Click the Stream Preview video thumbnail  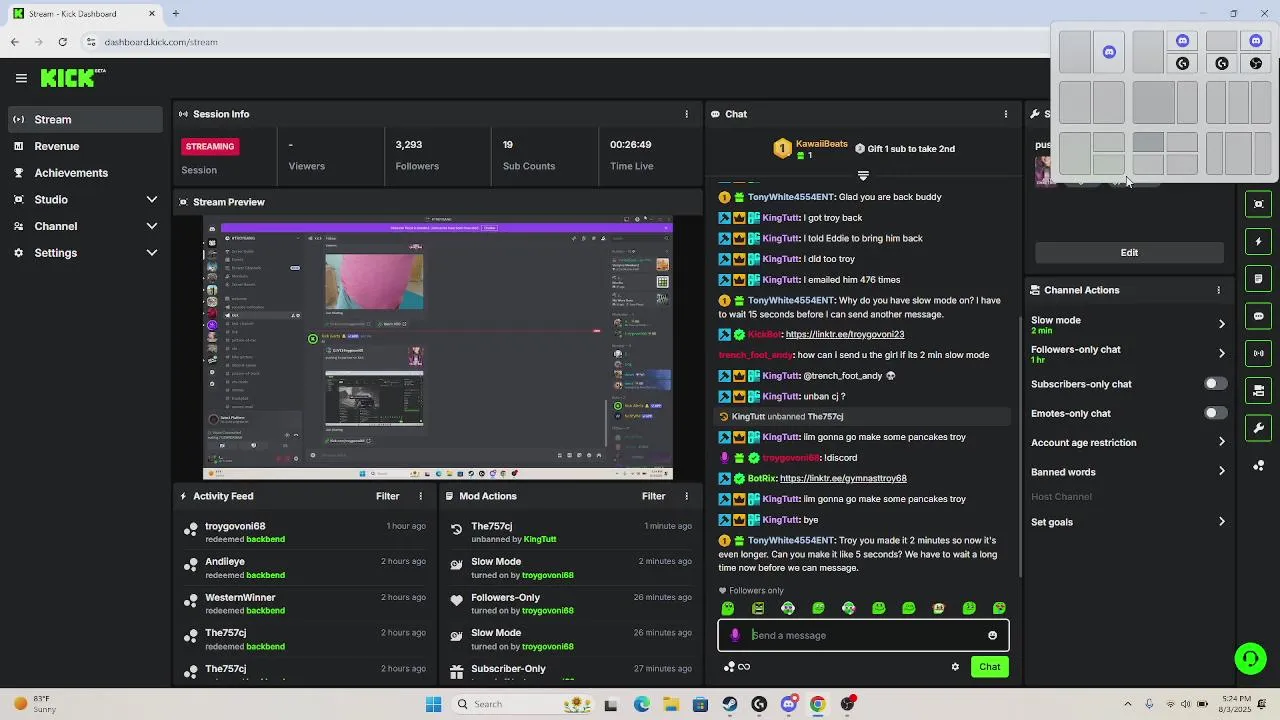click(438, 348)
